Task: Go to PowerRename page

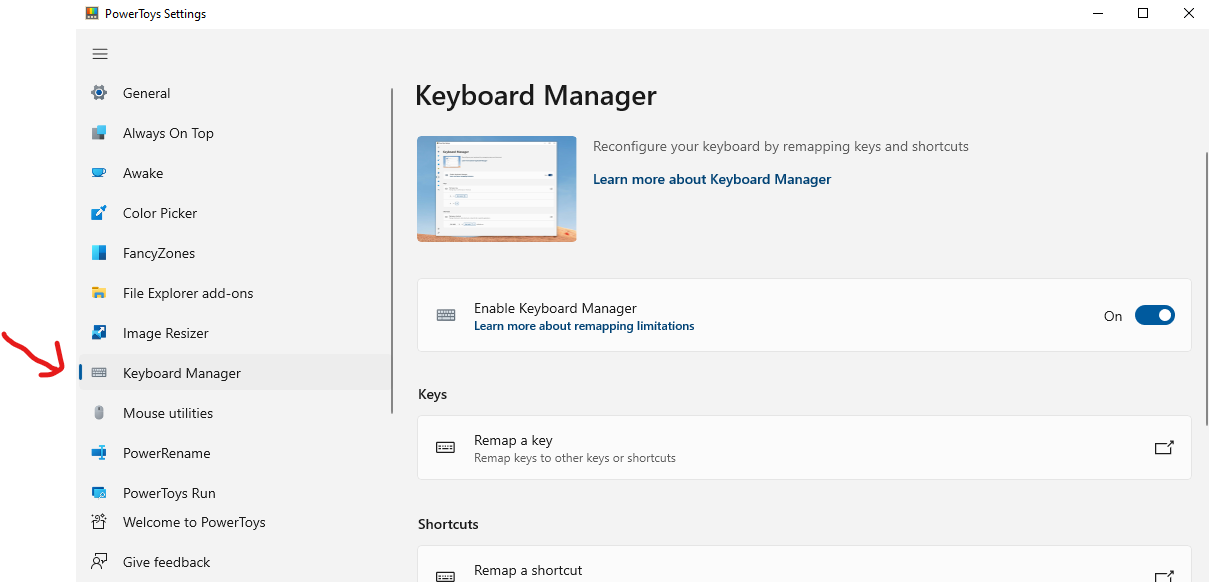Action: tap(234, 453)
